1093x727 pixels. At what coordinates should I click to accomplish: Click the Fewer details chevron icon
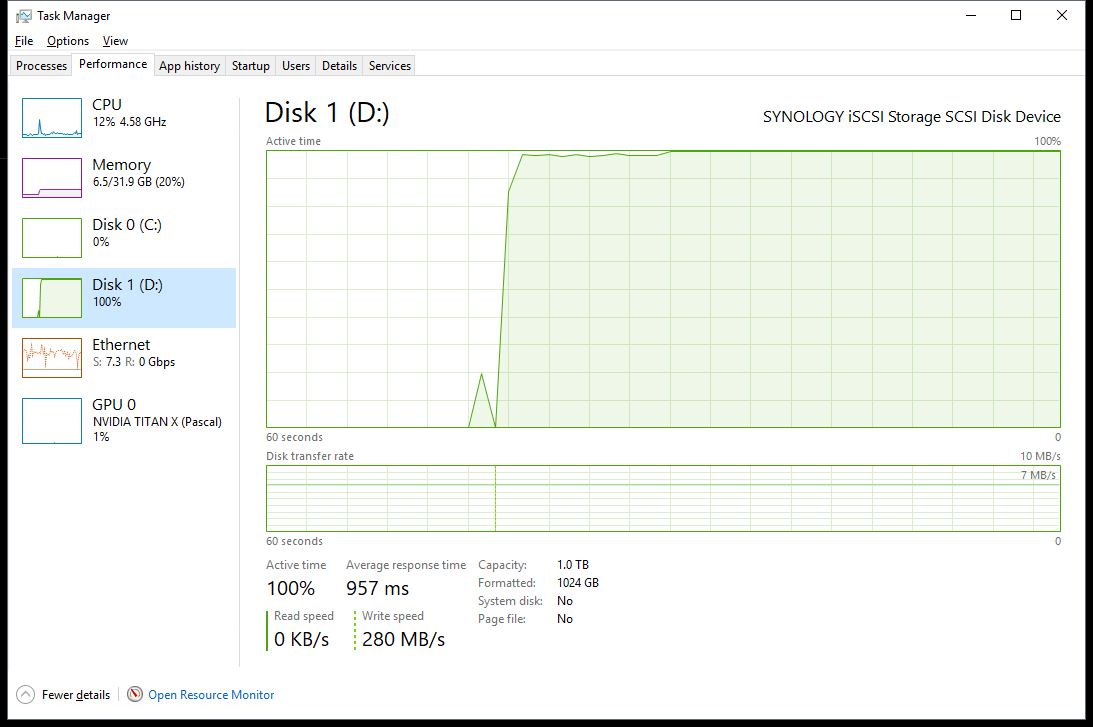[25, 695]
